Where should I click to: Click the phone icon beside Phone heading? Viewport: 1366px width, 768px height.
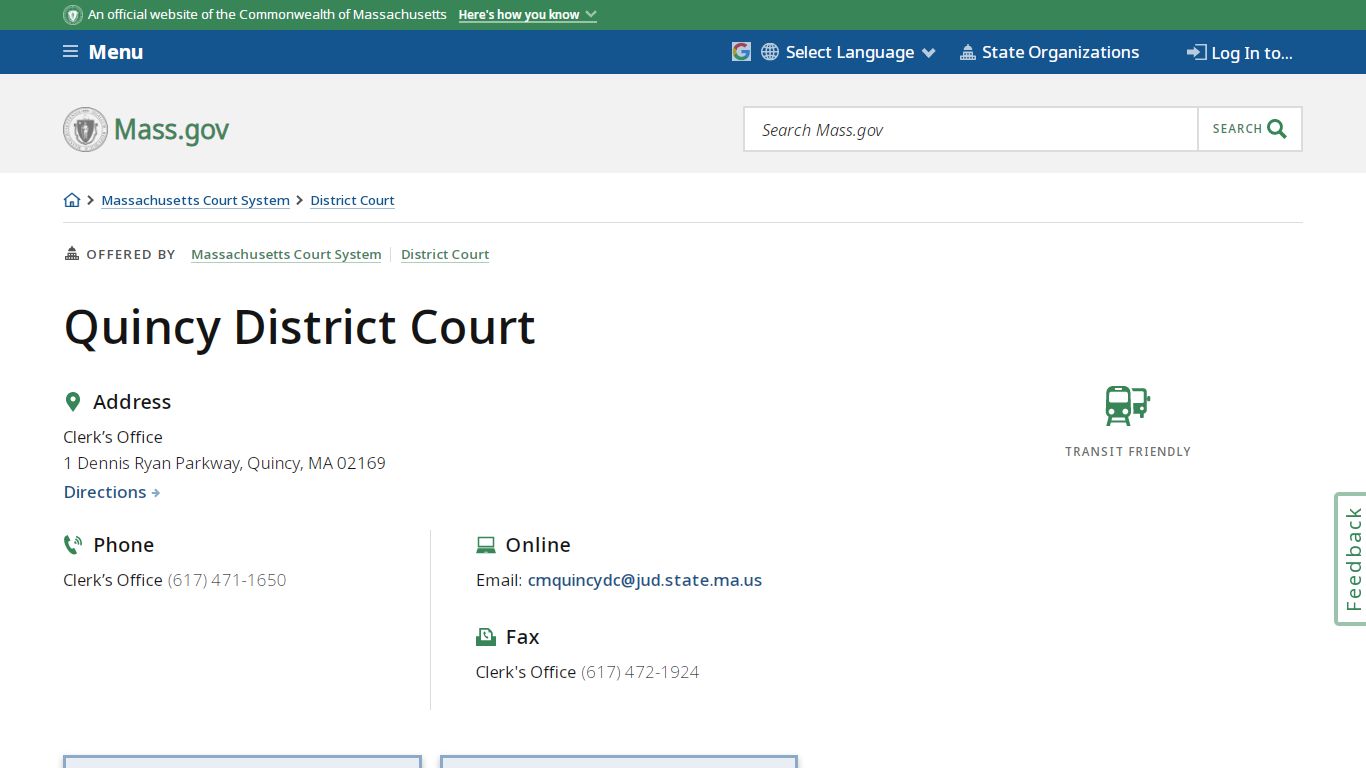click(x=73, y=545)
